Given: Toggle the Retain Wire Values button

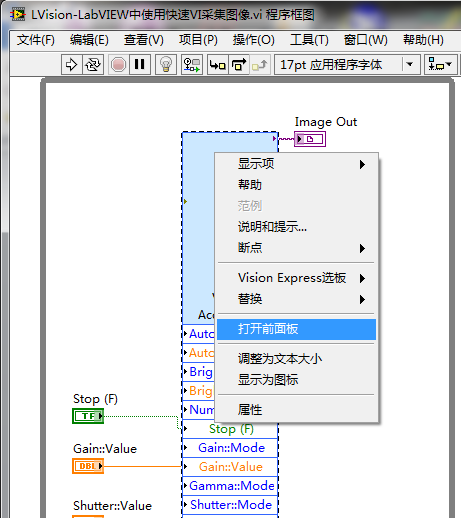Looking at the screenshot, I should click(x=192, y=65).
